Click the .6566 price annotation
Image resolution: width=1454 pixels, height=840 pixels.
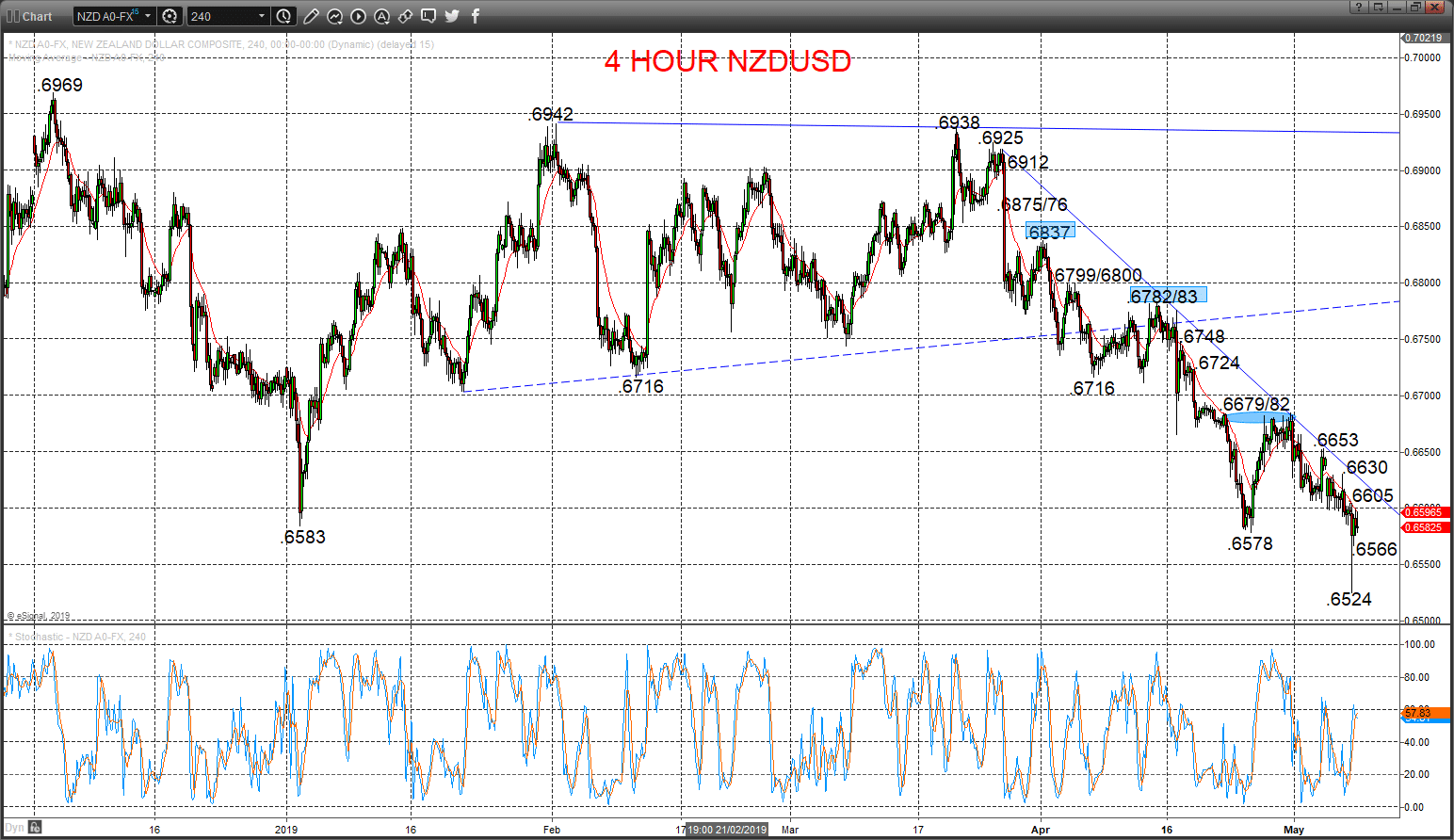[1375, 550]
